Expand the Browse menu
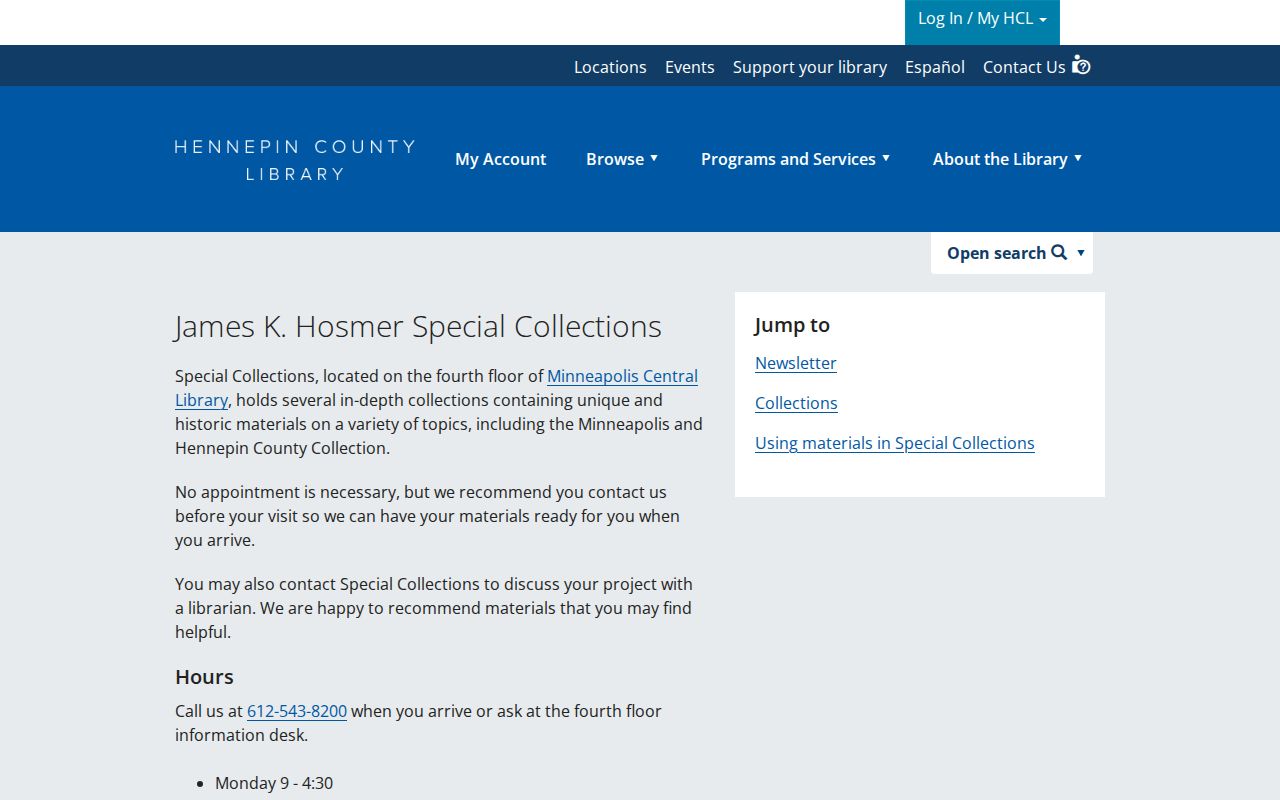Viewport: 1280px width, 800px height. pos(622,159)
